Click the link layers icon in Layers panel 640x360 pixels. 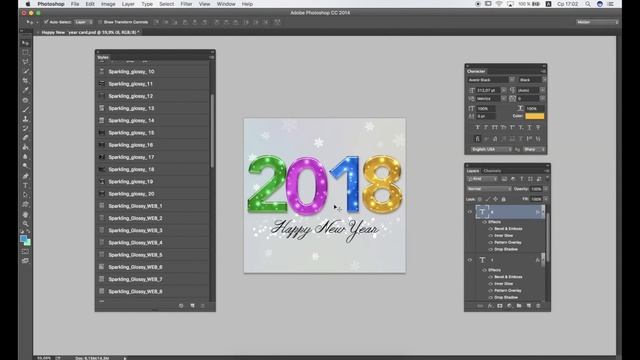click(x=480, y=306)
